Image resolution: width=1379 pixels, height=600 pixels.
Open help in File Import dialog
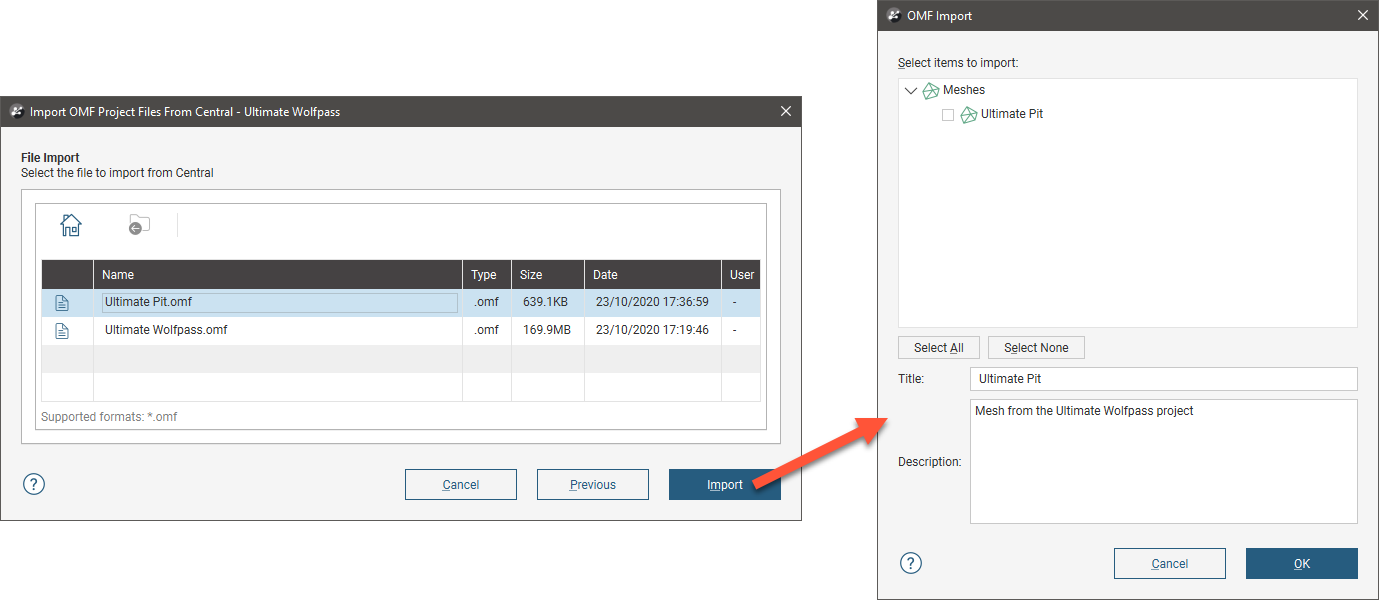[x=34, y=484]
